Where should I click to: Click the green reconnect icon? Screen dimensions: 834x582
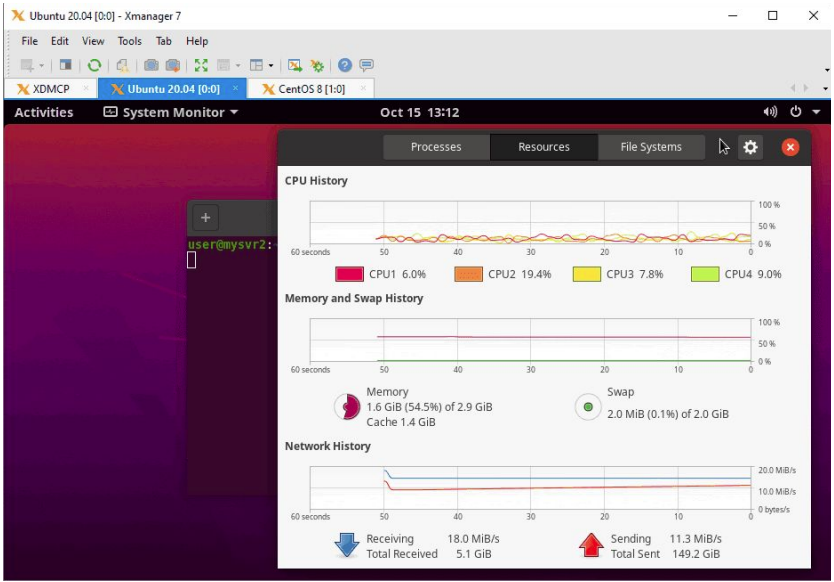pyautogui.click(x=94, y=65)
